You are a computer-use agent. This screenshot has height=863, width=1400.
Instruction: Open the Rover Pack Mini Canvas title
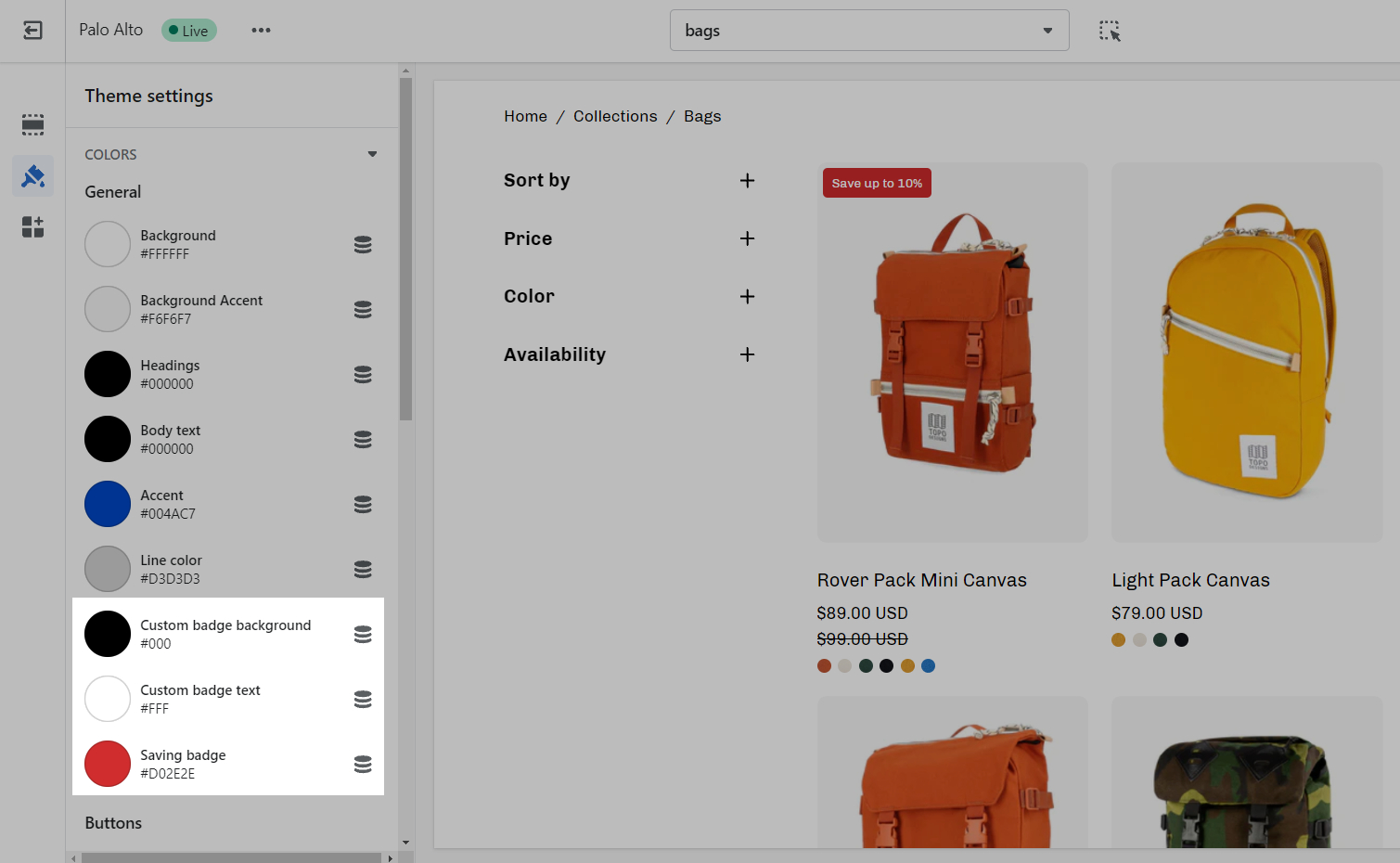[x=921, y=580]
